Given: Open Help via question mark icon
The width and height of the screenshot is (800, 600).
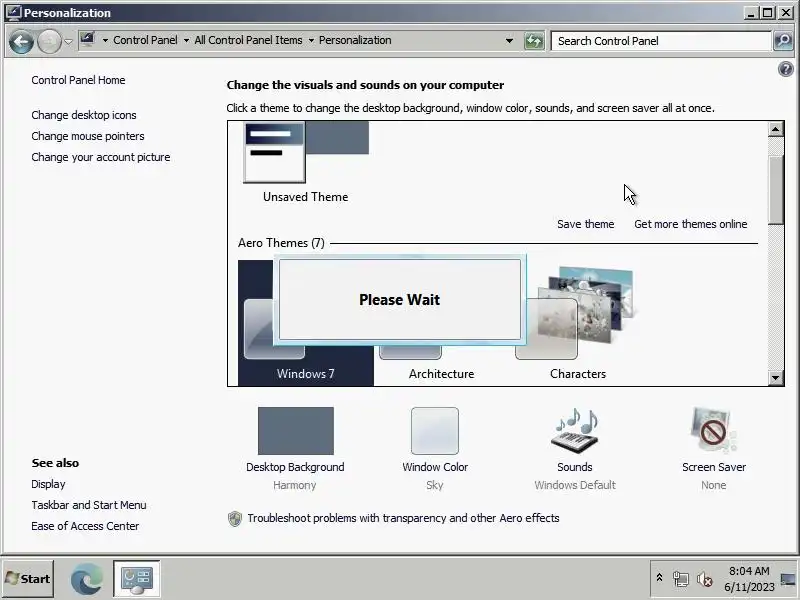Looking at the screenshot, I should [786, 69].
